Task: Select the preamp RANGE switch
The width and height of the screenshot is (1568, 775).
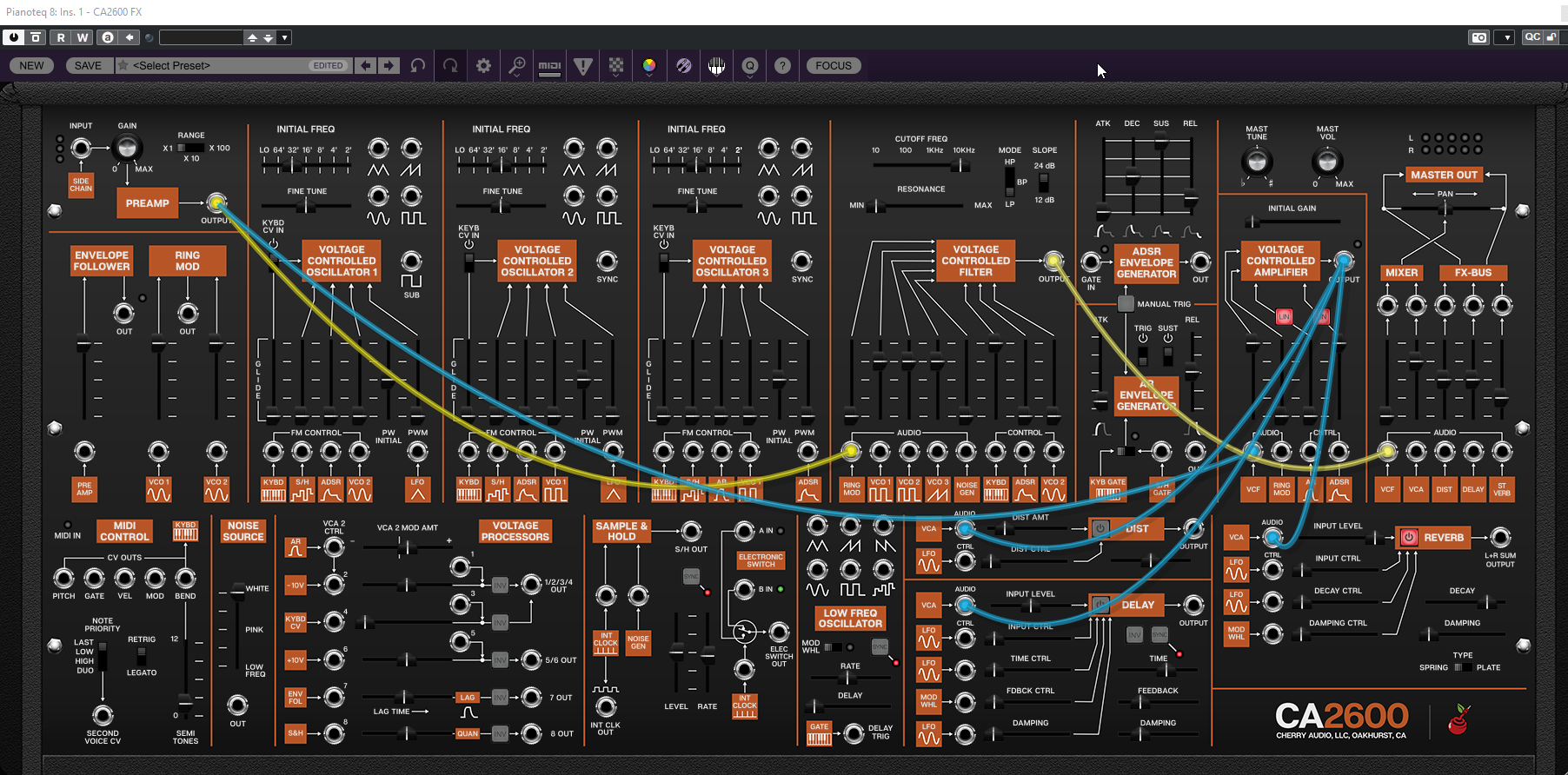Action: [x=191, y=148]
